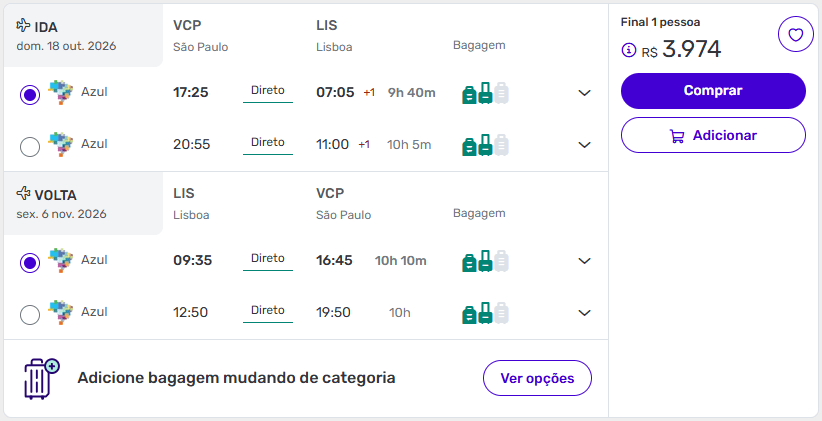Screen dimensions: 822x421
Task: Click Adicionar to add to cart
Action: (713, 135)
